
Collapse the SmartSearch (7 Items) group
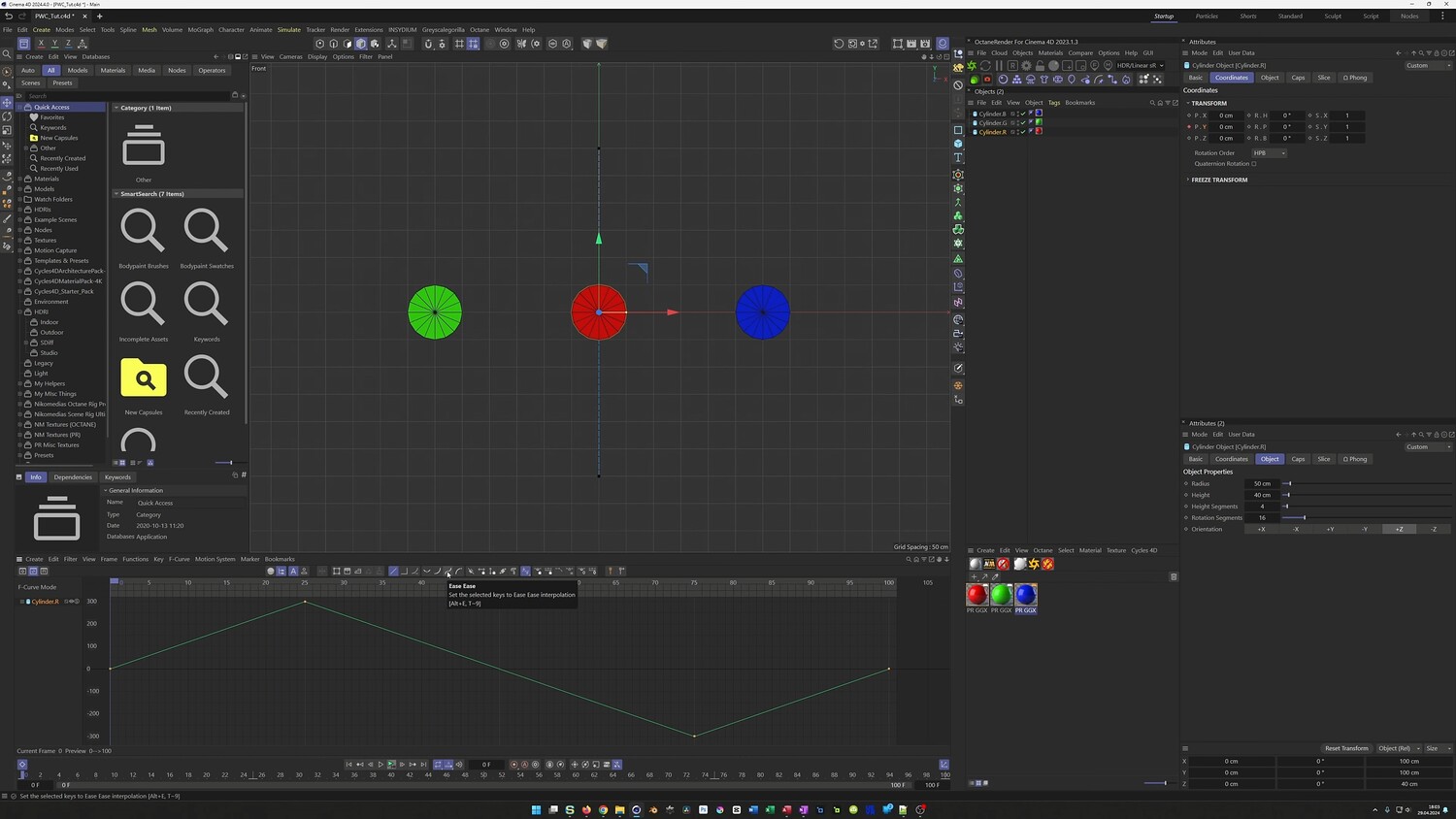[116, 194]
